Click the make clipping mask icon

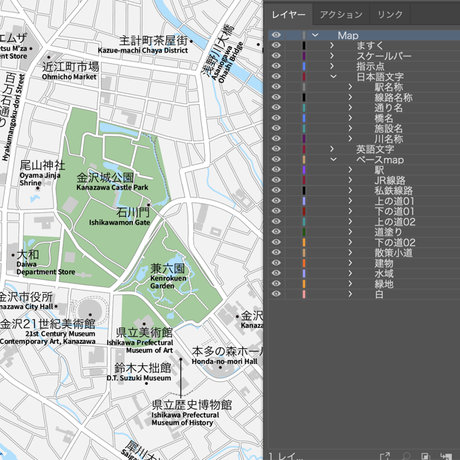[x=425, y=456]
